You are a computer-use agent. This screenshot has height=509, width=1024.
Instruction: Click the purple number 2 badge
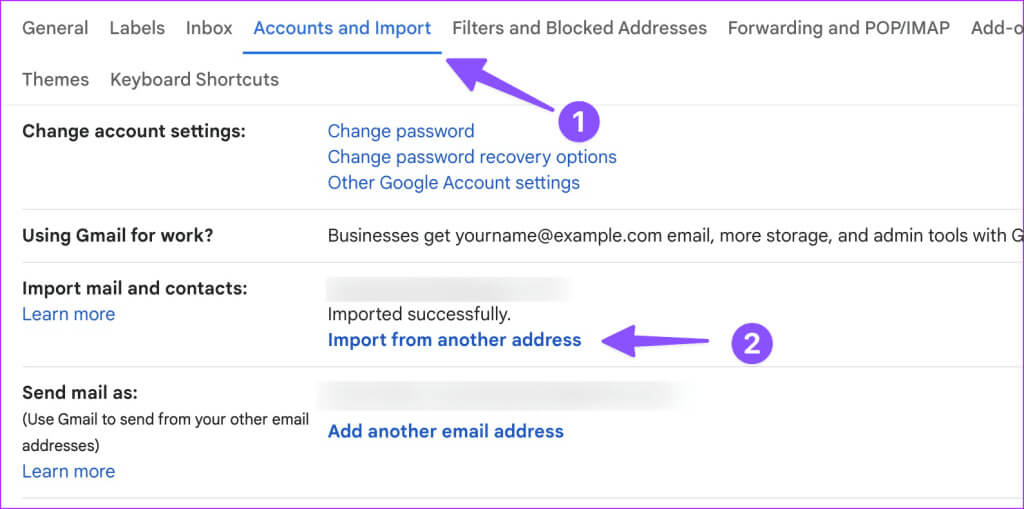point(752,344)
